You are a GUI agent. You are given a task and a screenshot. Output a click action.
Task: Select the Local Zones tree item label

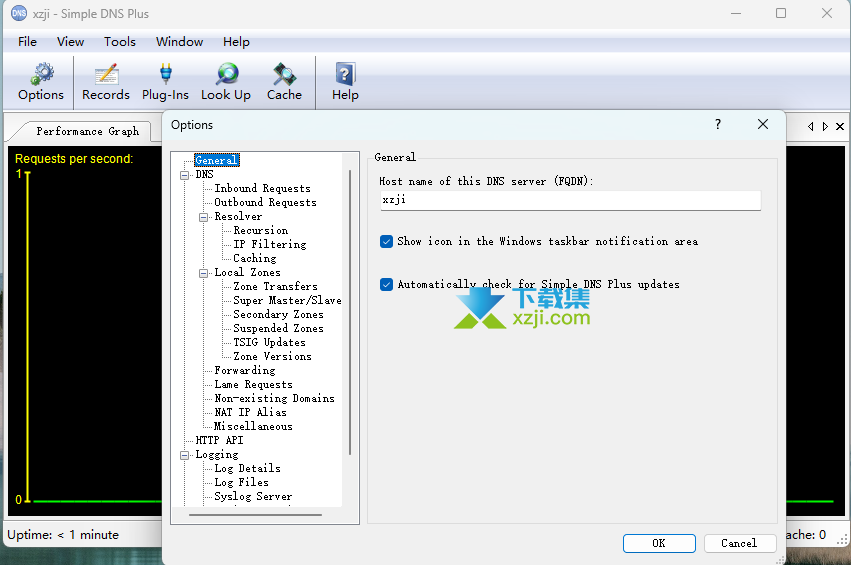pos(247,272)
